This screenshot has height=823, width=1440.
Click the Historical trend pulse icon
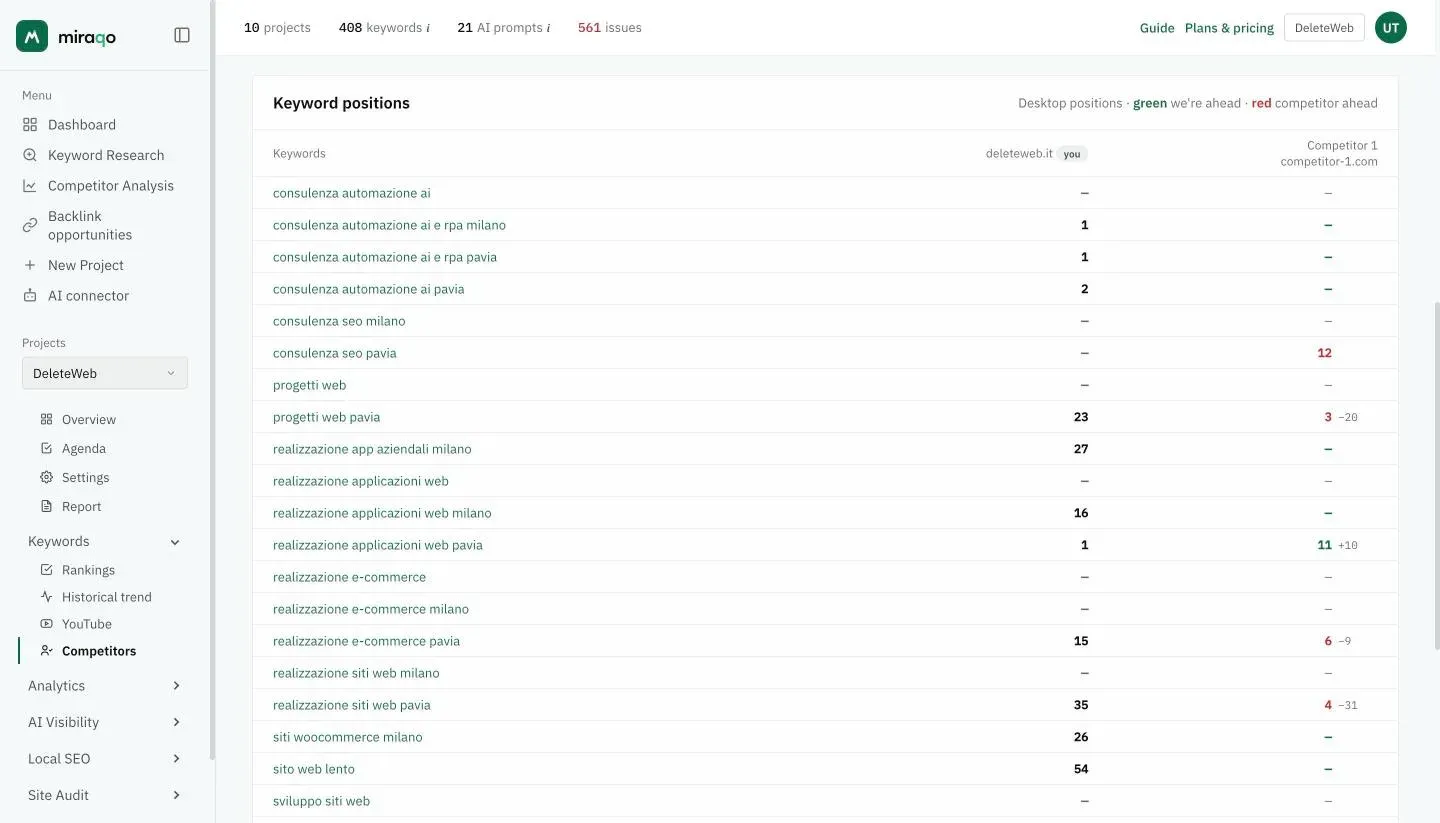(46, 597)
